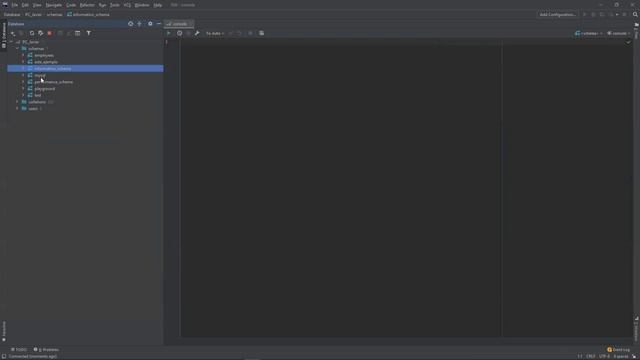The width and height of the screenshot is (640, 360).
Task: Open the Tools menu
Action: (115, 5)
